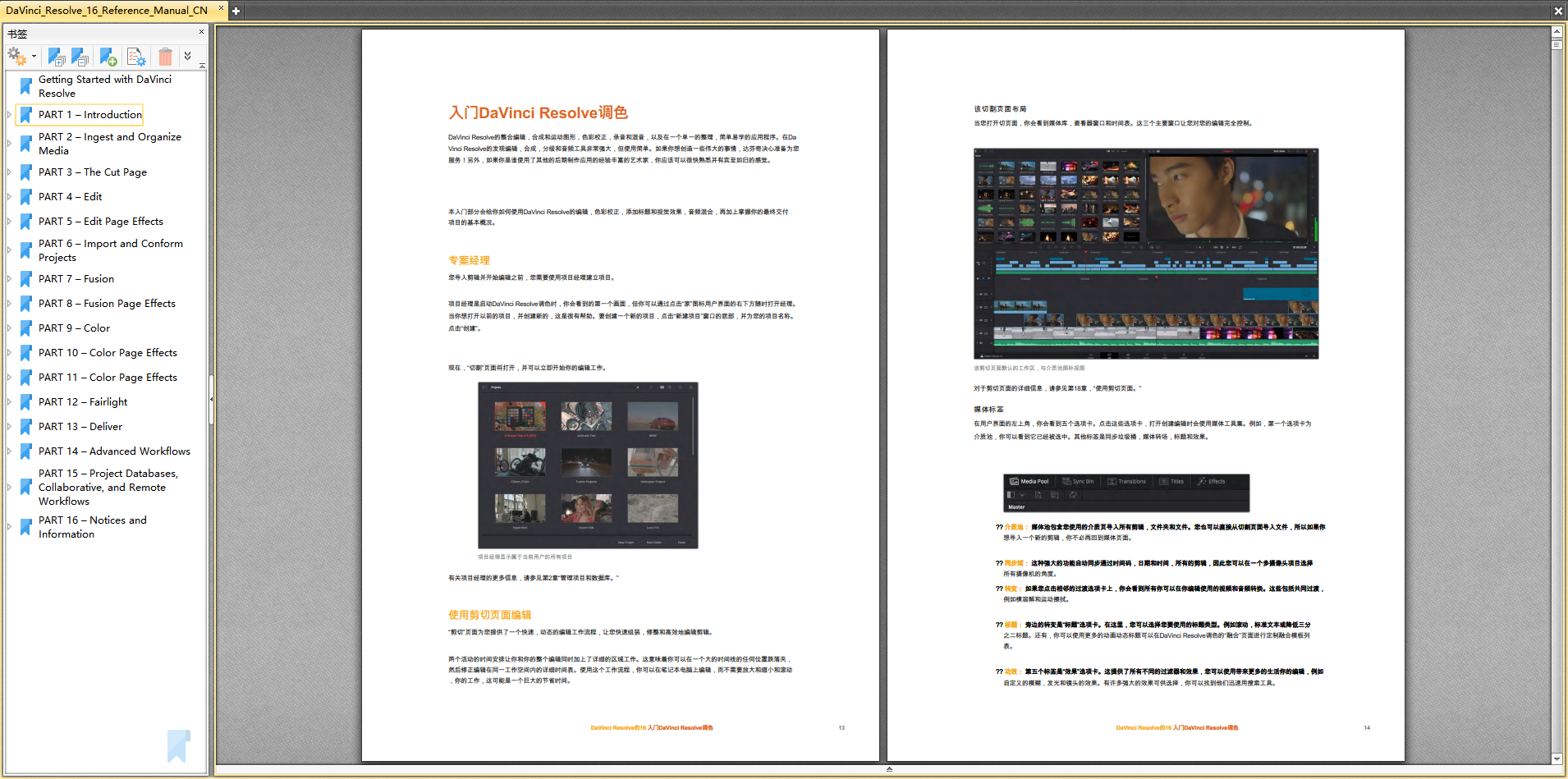Click page number 13 in the footer
This screenshot has height=779, width=1568.
(x=841, y=728)
